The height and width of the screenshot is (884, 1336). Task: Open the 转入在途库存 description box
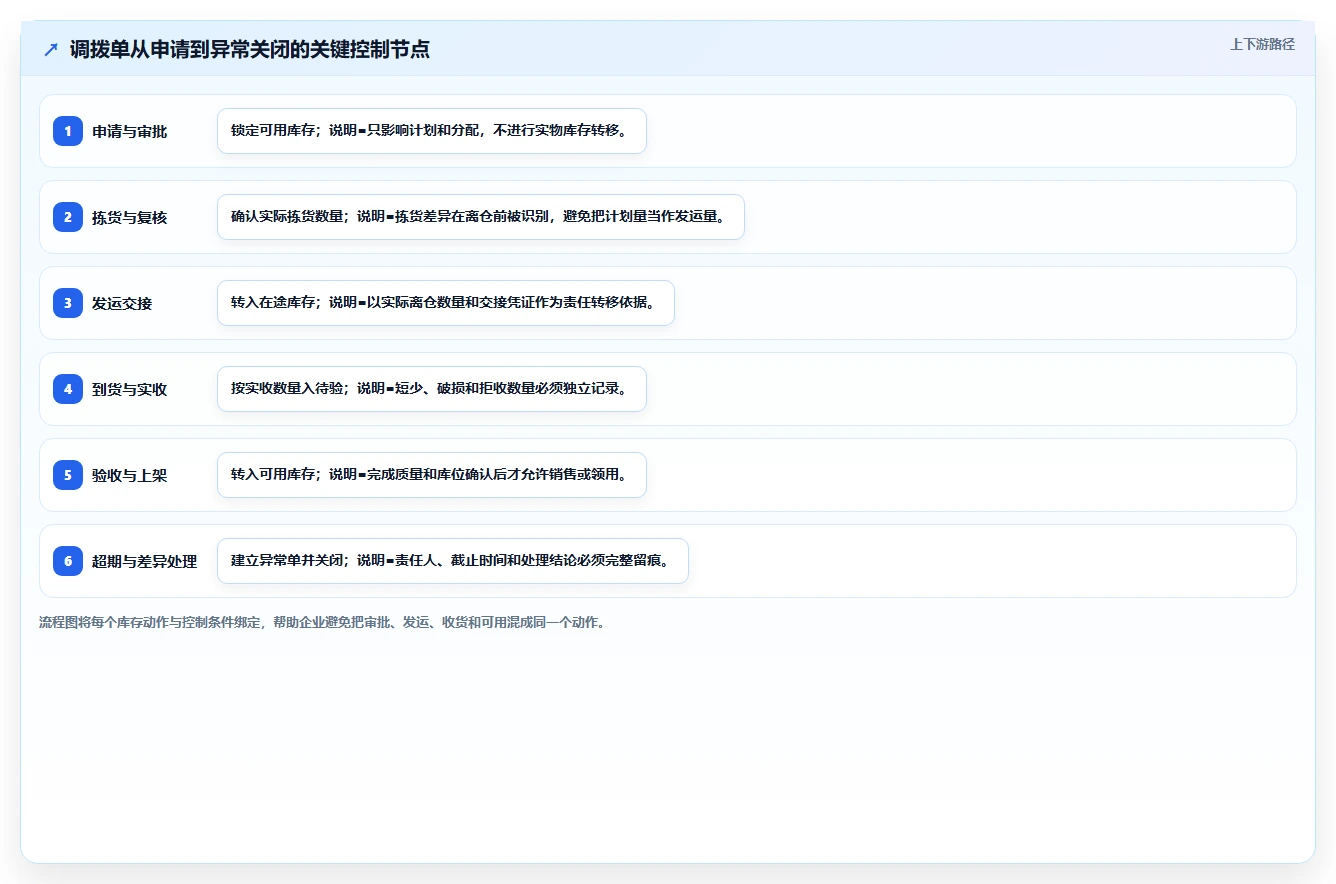(446, 303)
